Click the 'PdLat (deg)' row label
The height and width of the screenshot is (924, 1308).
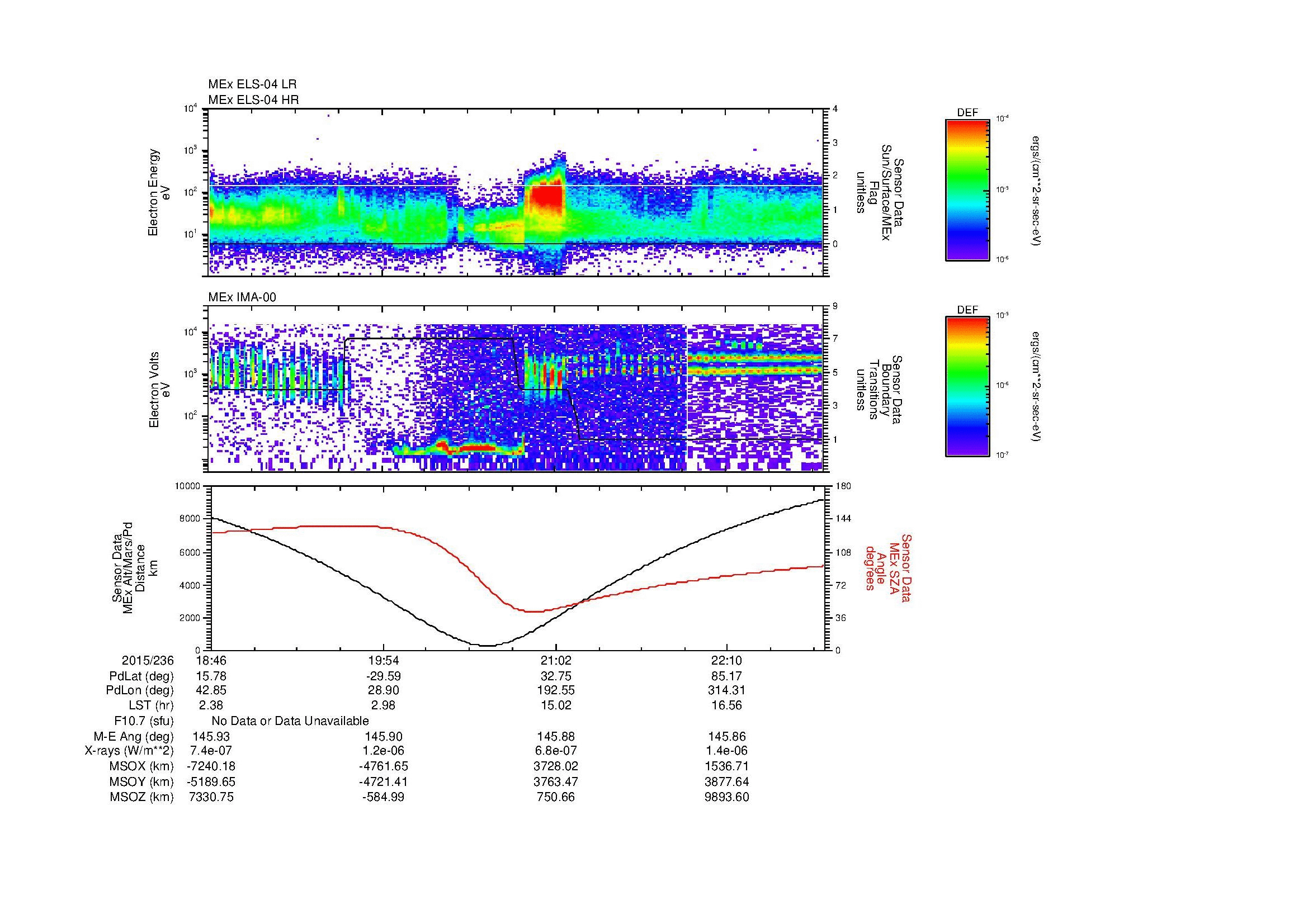[141, 676]
